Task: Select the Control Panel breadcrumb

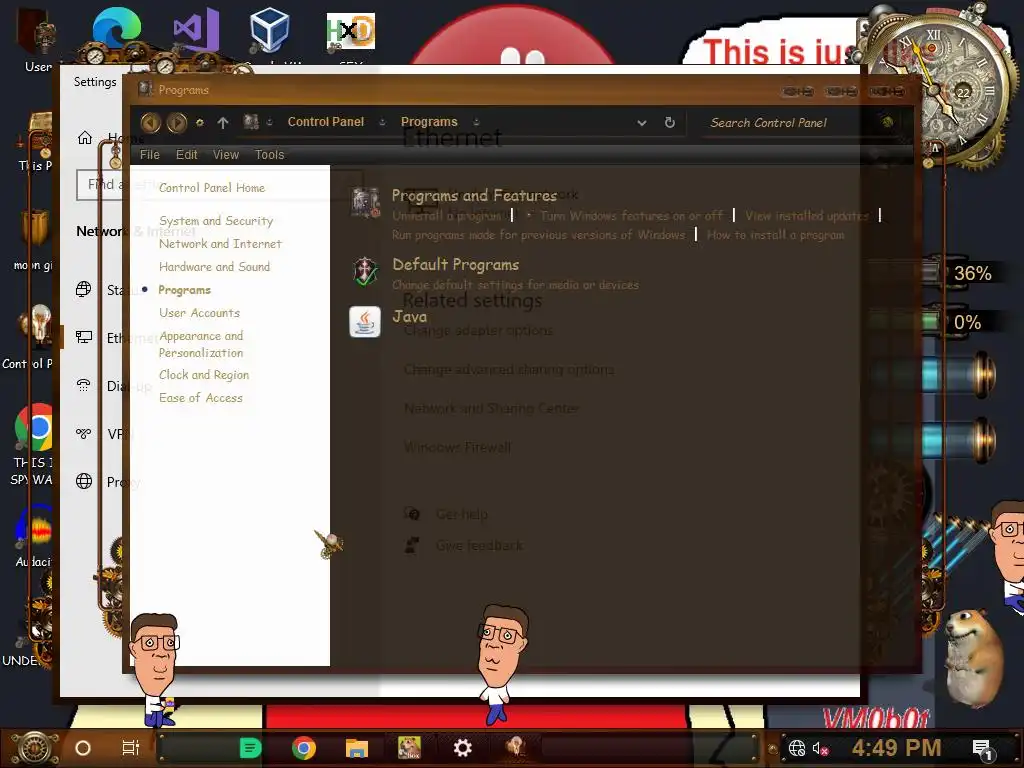Action: pyautogui.click(x=326, y=122)
